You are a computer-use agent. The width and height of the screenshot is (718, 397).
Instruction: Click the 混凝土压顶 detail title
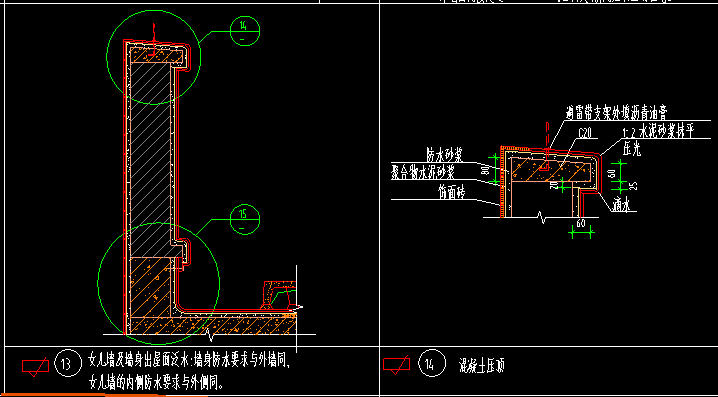(481, 365)
